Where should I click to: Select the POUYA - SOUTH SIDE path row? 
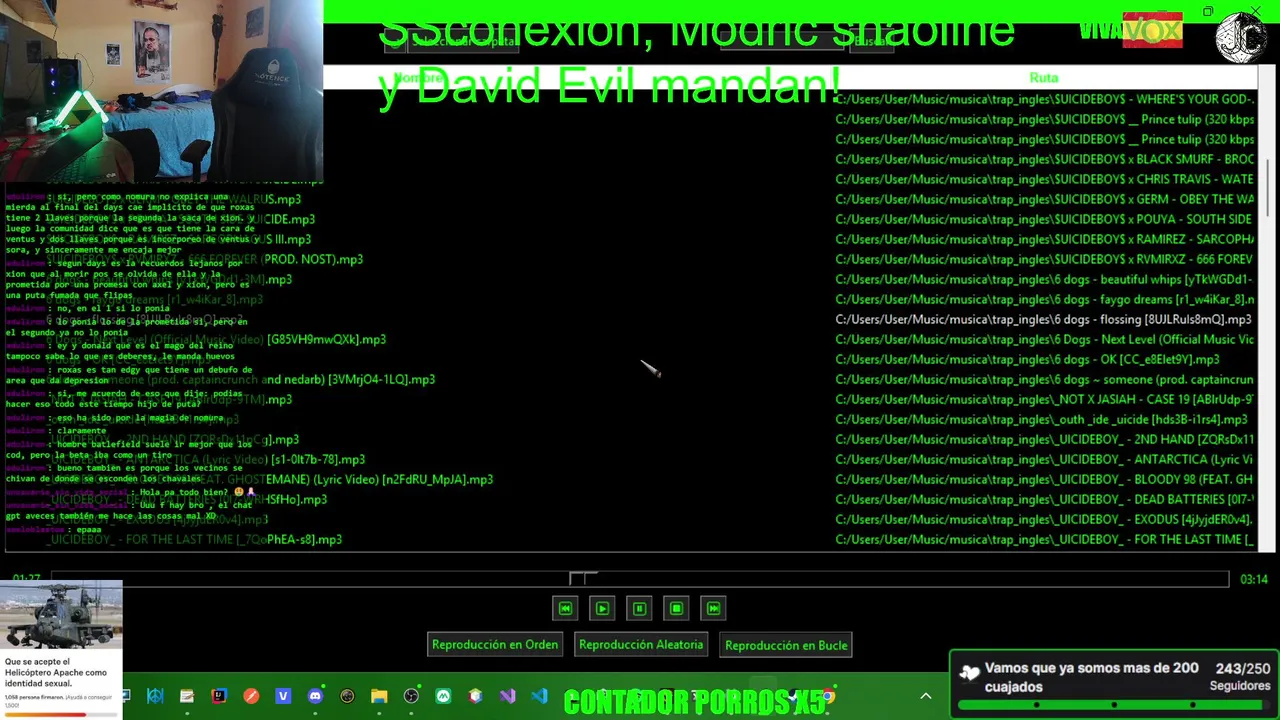pos(1044,219)
